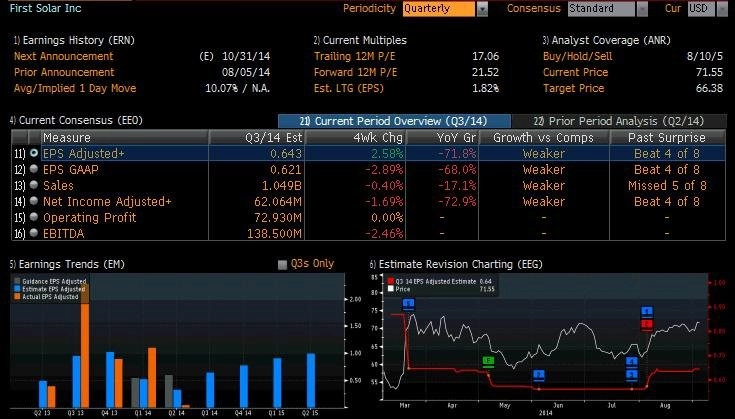Click the Q3/14 Est column header
Image resolution: width=735 pixels, height=419 pixels.
tap(256, 137)
